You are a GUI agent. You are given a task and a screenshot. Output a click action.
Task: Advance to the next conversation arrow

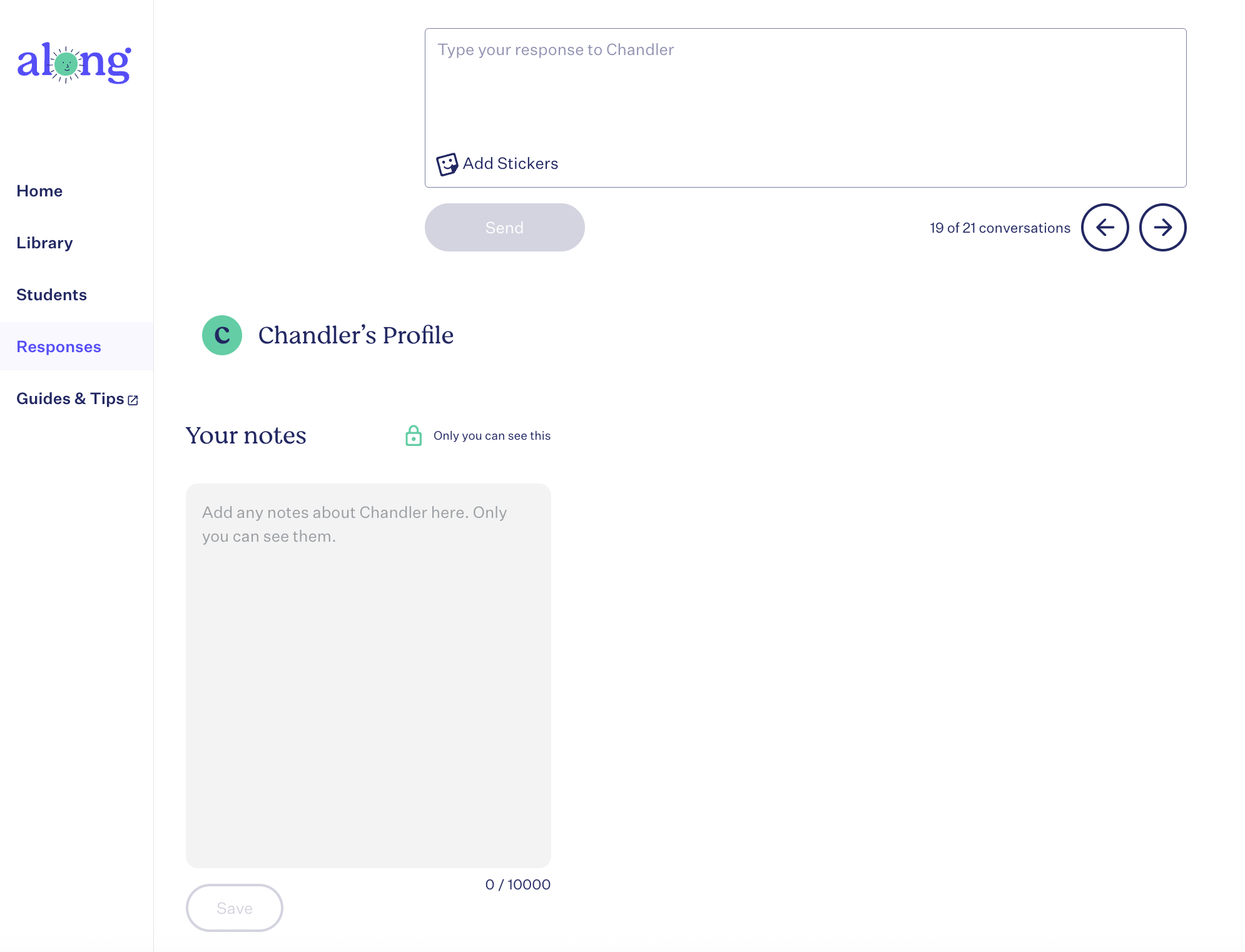point(1162,228)
